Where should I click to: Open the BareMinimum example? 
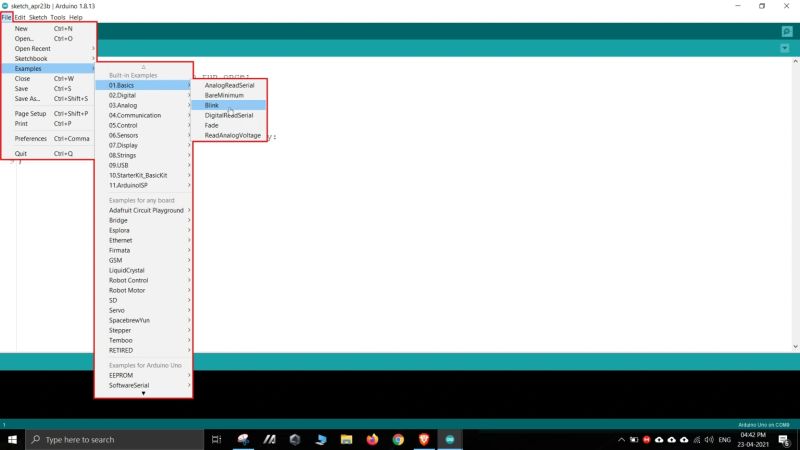point(229,95)
